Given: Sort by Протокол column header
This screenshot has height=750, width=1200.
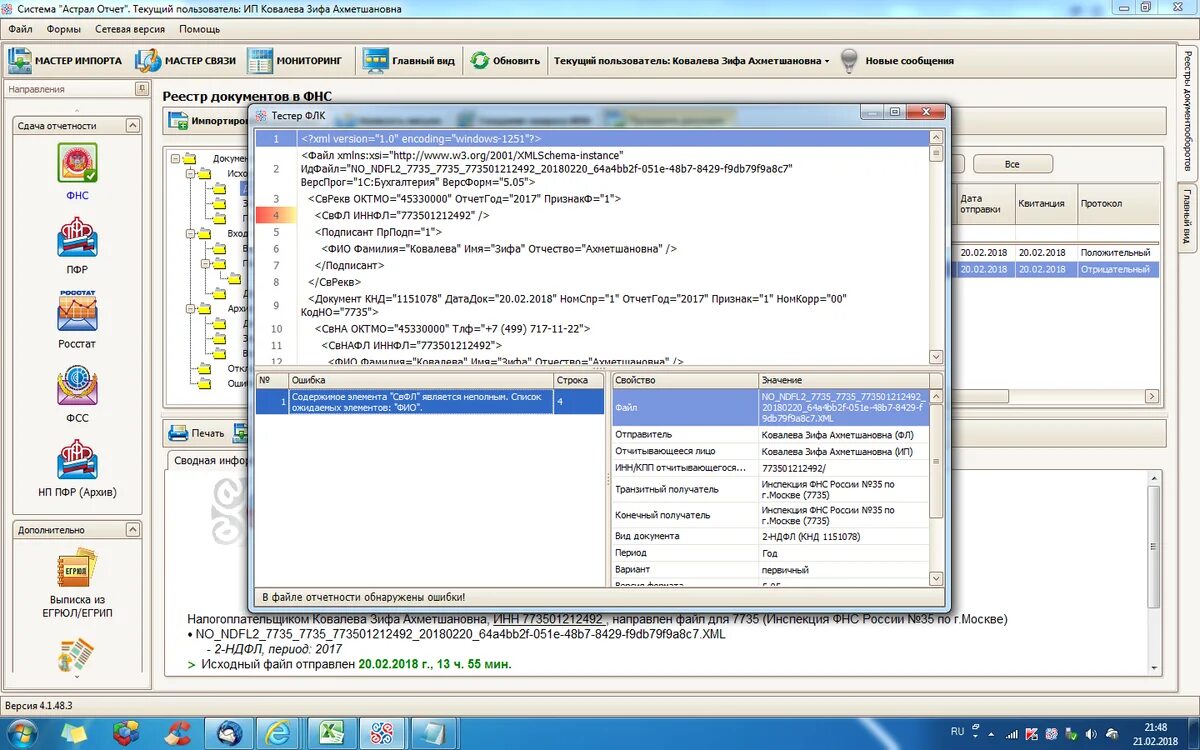Looking at the screenshot, I should [1117, 203].
